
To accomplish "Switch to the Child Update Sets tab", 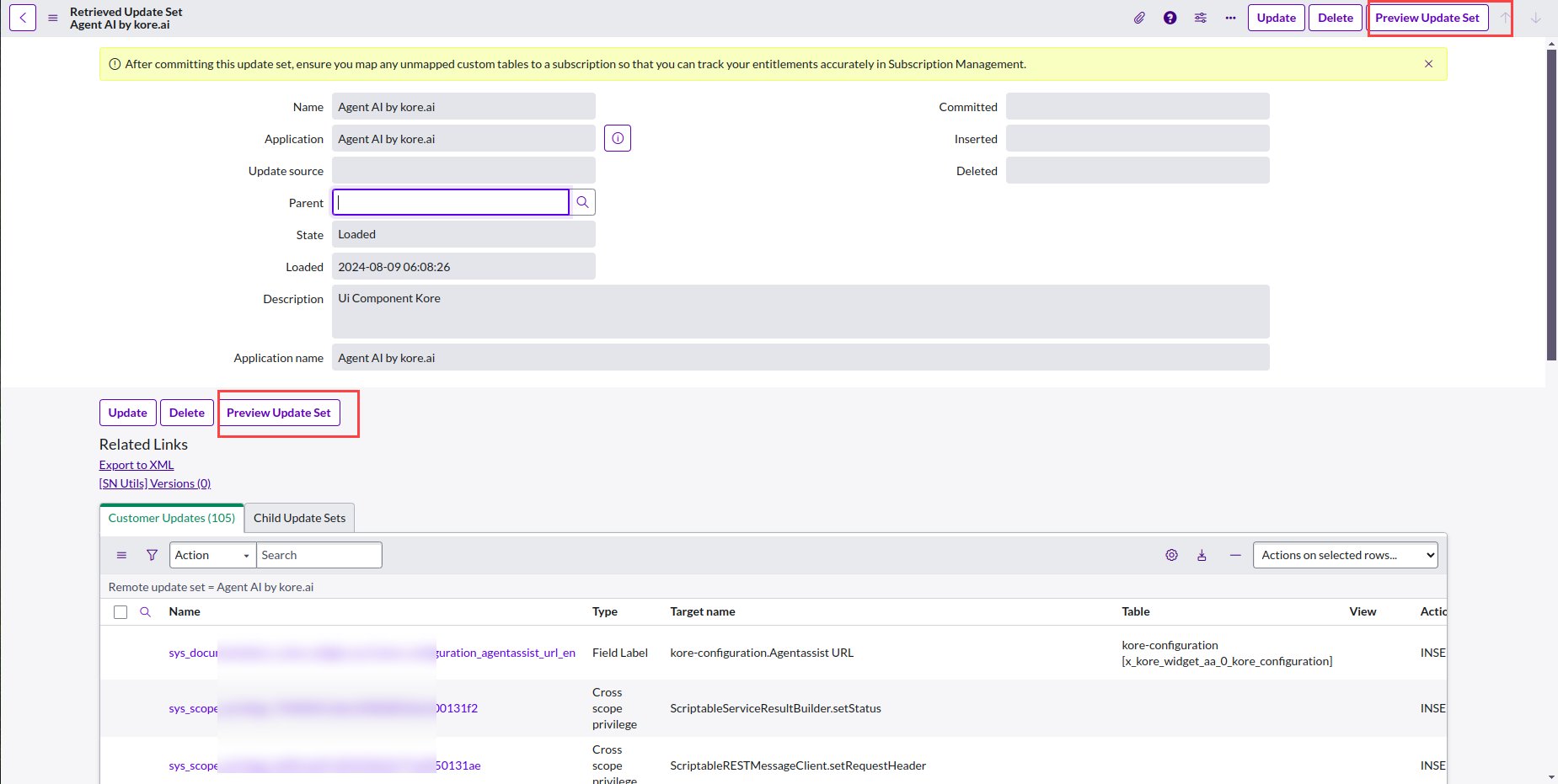I will point(299,518).
